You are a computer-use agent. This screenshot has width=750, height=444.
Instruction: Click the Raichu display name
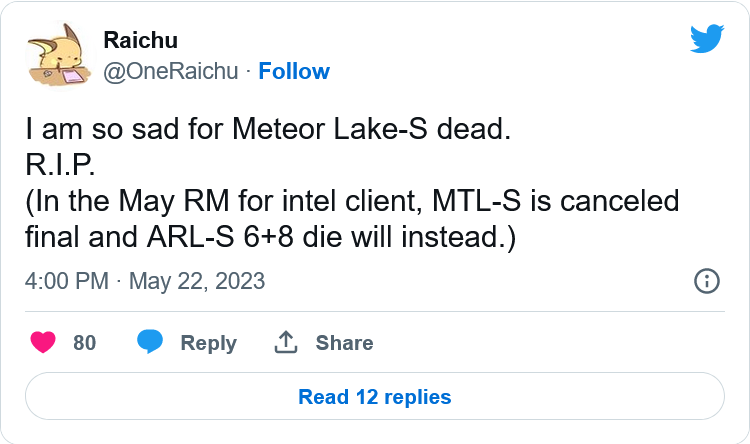(x=140, y=40)
